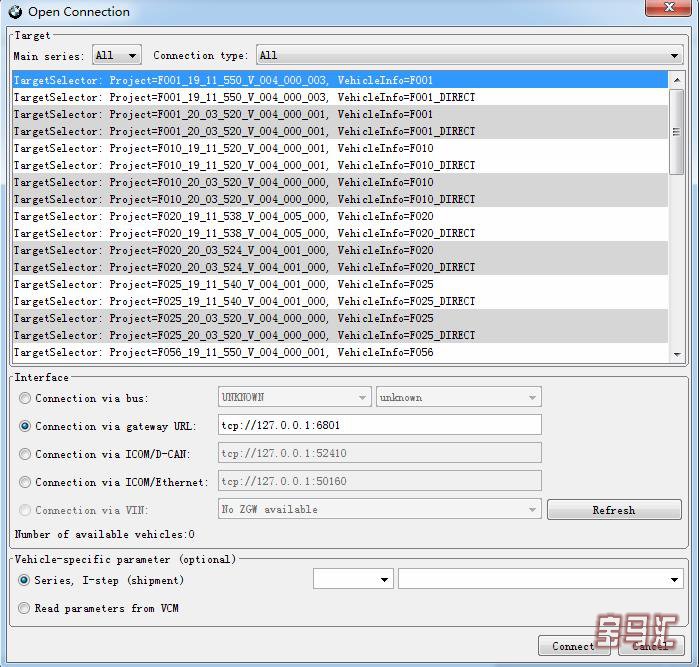Viewport: 699px width, 667px height.
Task: Select Read parameters from VCM radio button
Action: [x=24, y=608]
